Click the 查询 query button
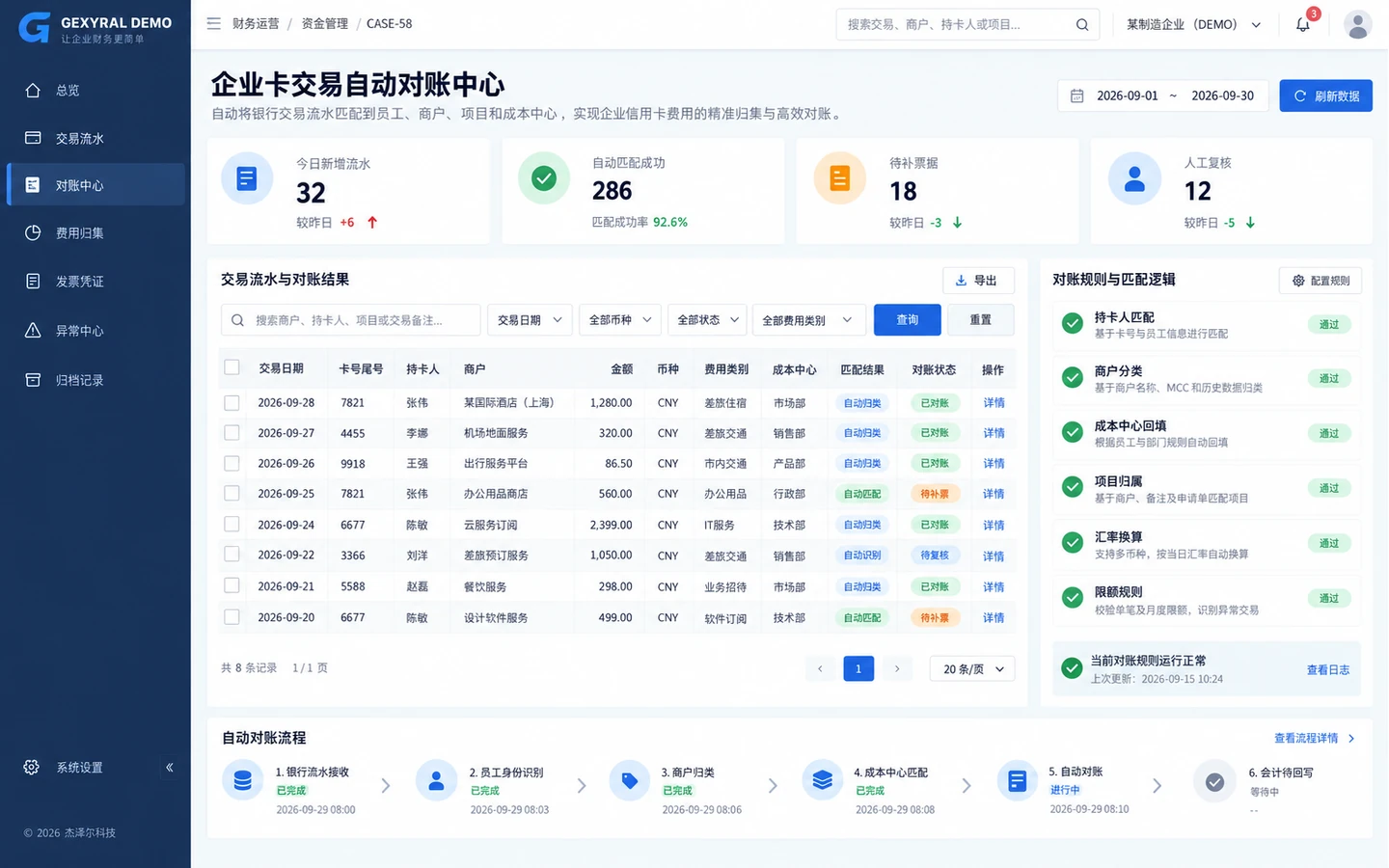The width and height of the screenshot is (1389, 868). pos(907,320)
